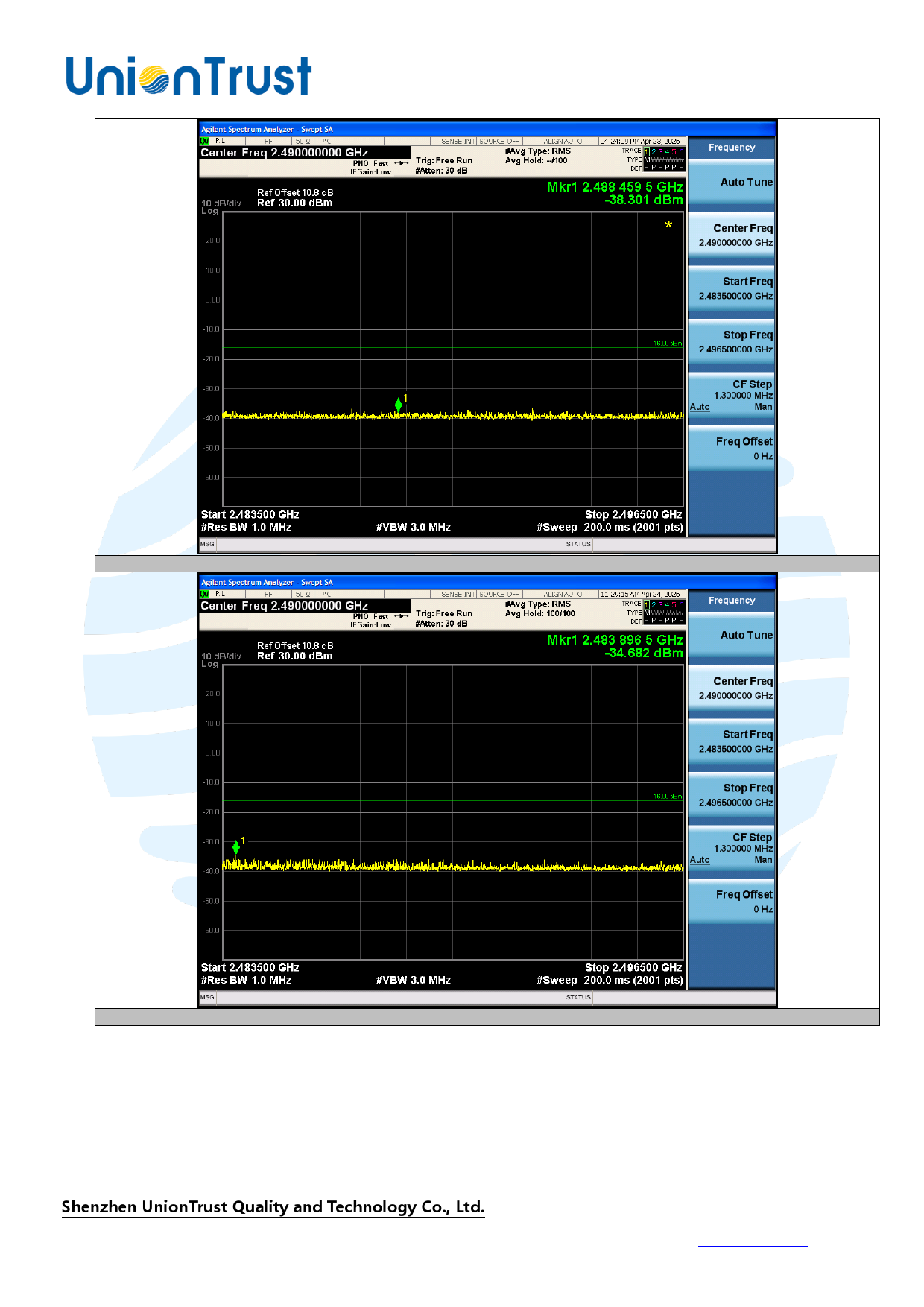Screen dimensions: 924x1307
Task: Click Stop 2.496500 GHz label in lower analyzer
Action: pyautogui.click(x=633, y=968)
